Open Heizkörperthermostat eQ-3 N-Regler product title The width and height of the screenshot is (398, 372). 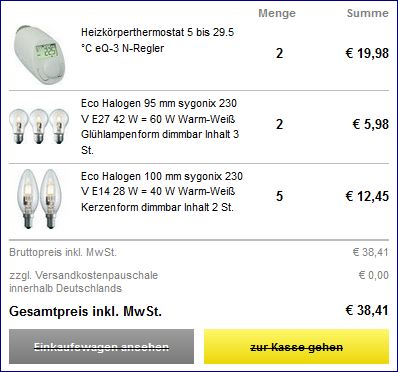pos(157,40)
